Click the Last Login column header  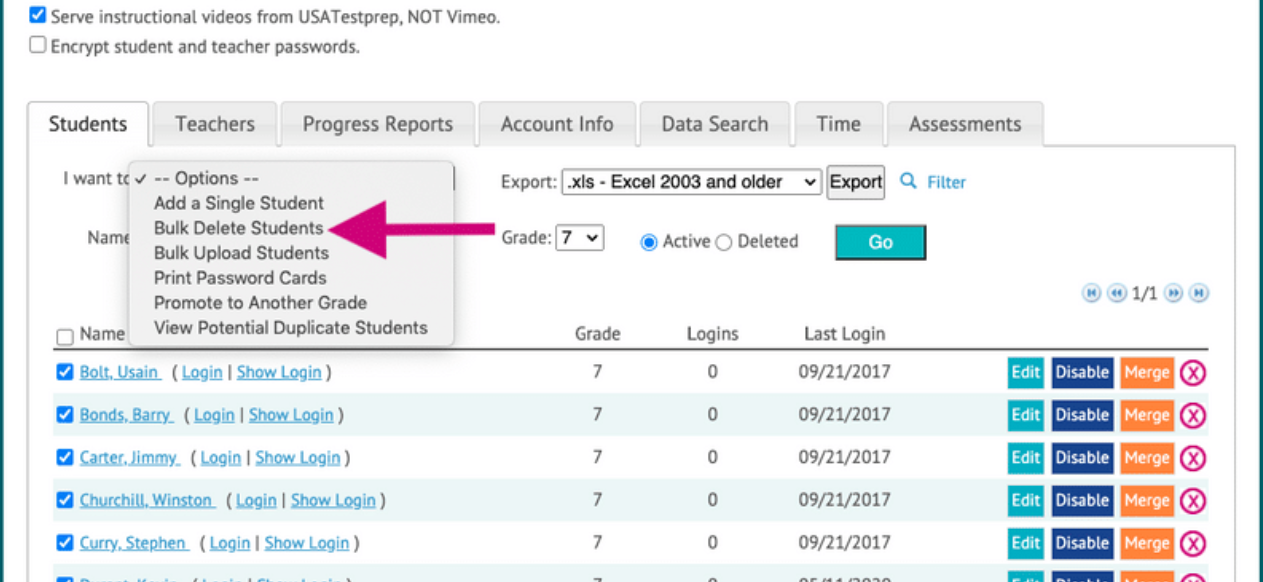coord(844,334)
